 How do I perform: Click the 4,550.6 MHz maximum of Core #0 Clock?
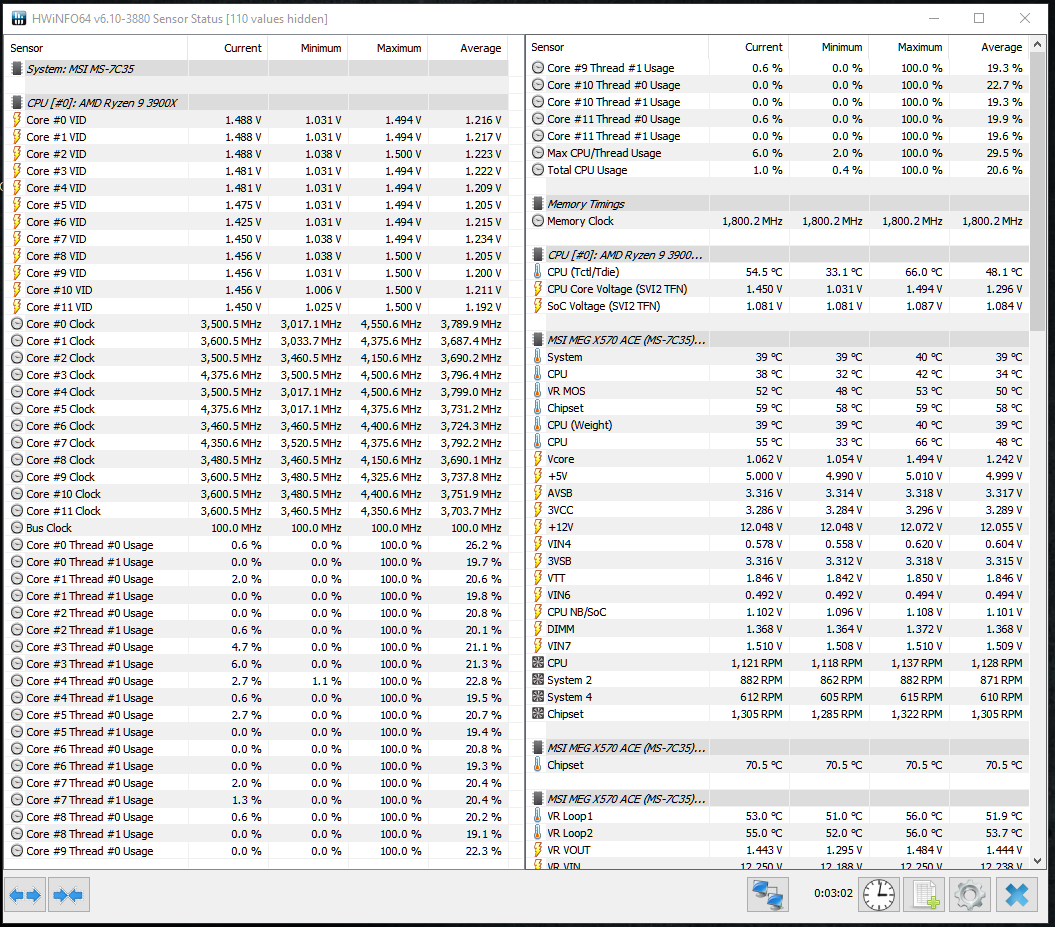(x=390, y=324)
